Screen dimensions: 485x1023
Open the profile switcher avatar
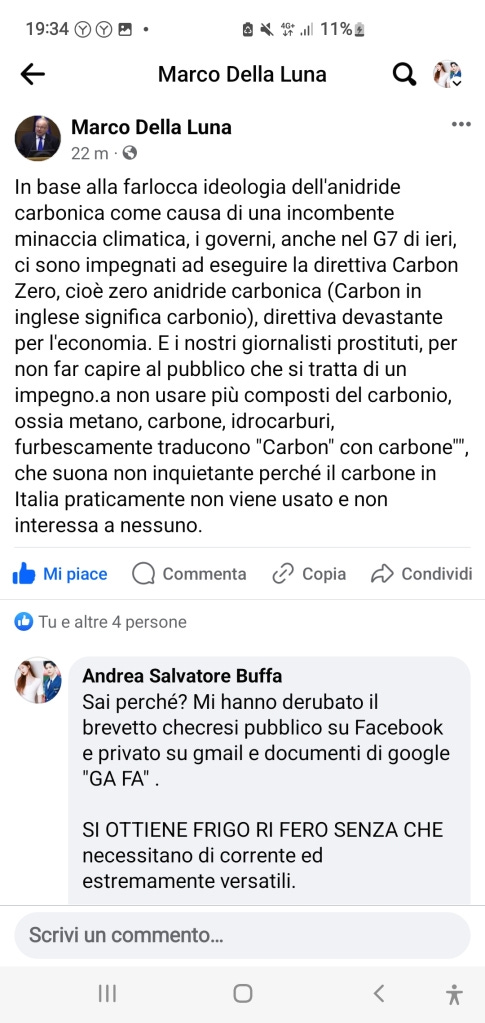click(447, 74)
